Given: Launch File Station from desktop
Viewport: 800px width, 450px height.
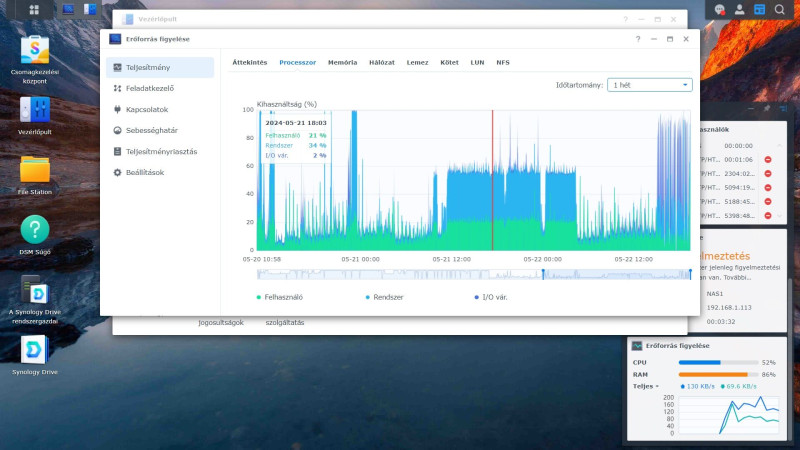Looking at the screenshot, I should (35, 175).
